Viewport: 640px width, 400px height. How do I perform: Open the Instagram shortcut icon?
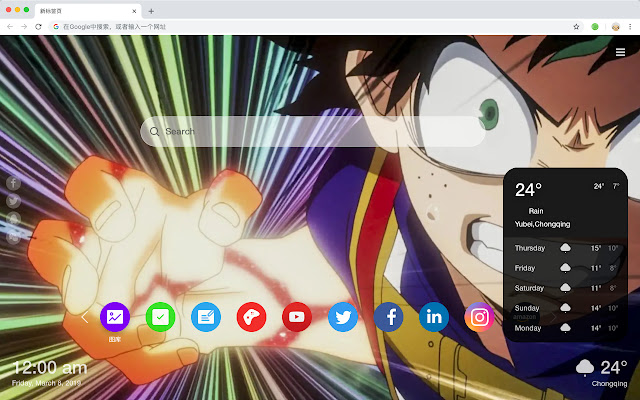(479, 317)
